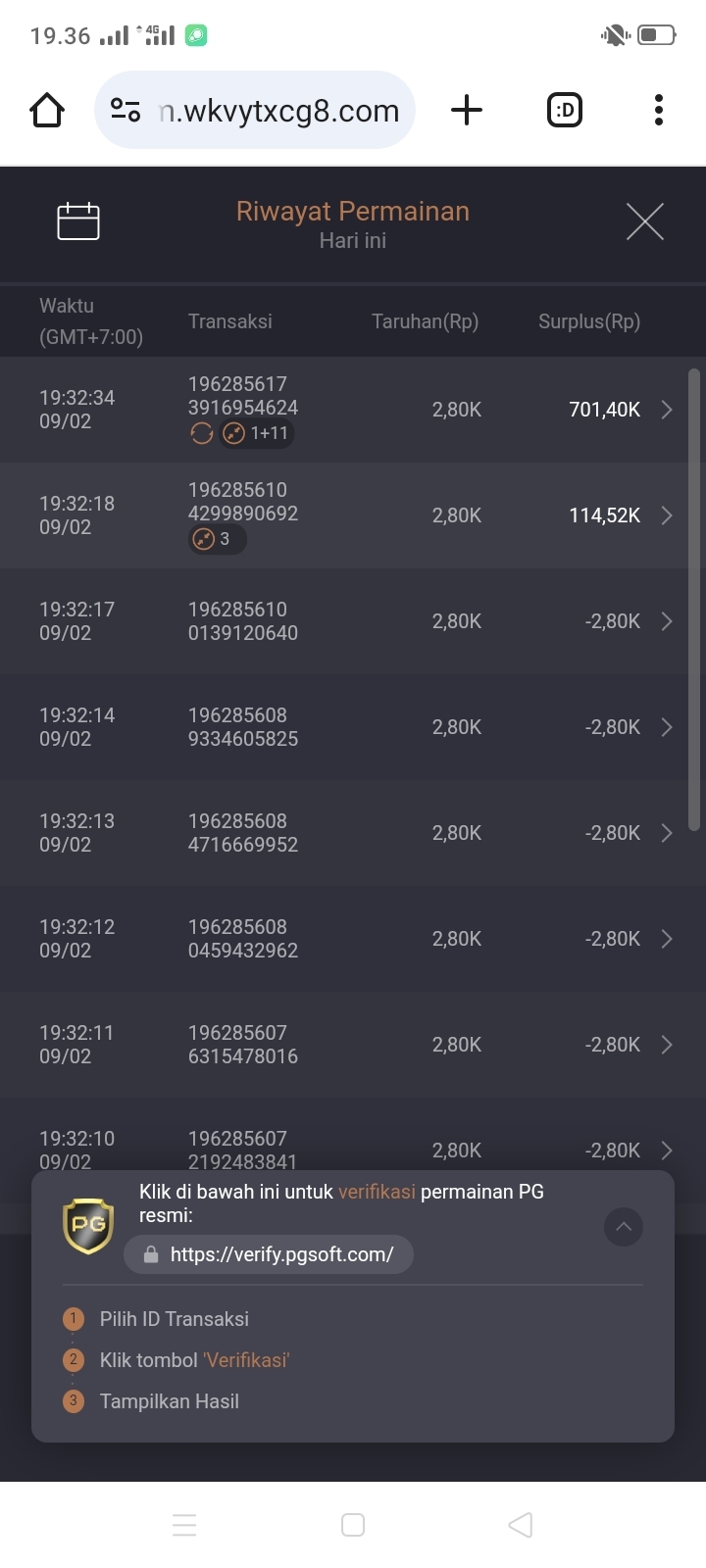Click the orange 'verifikasi' link text
This screenshot has width=706, height=1568.
tap(377, 1192)
